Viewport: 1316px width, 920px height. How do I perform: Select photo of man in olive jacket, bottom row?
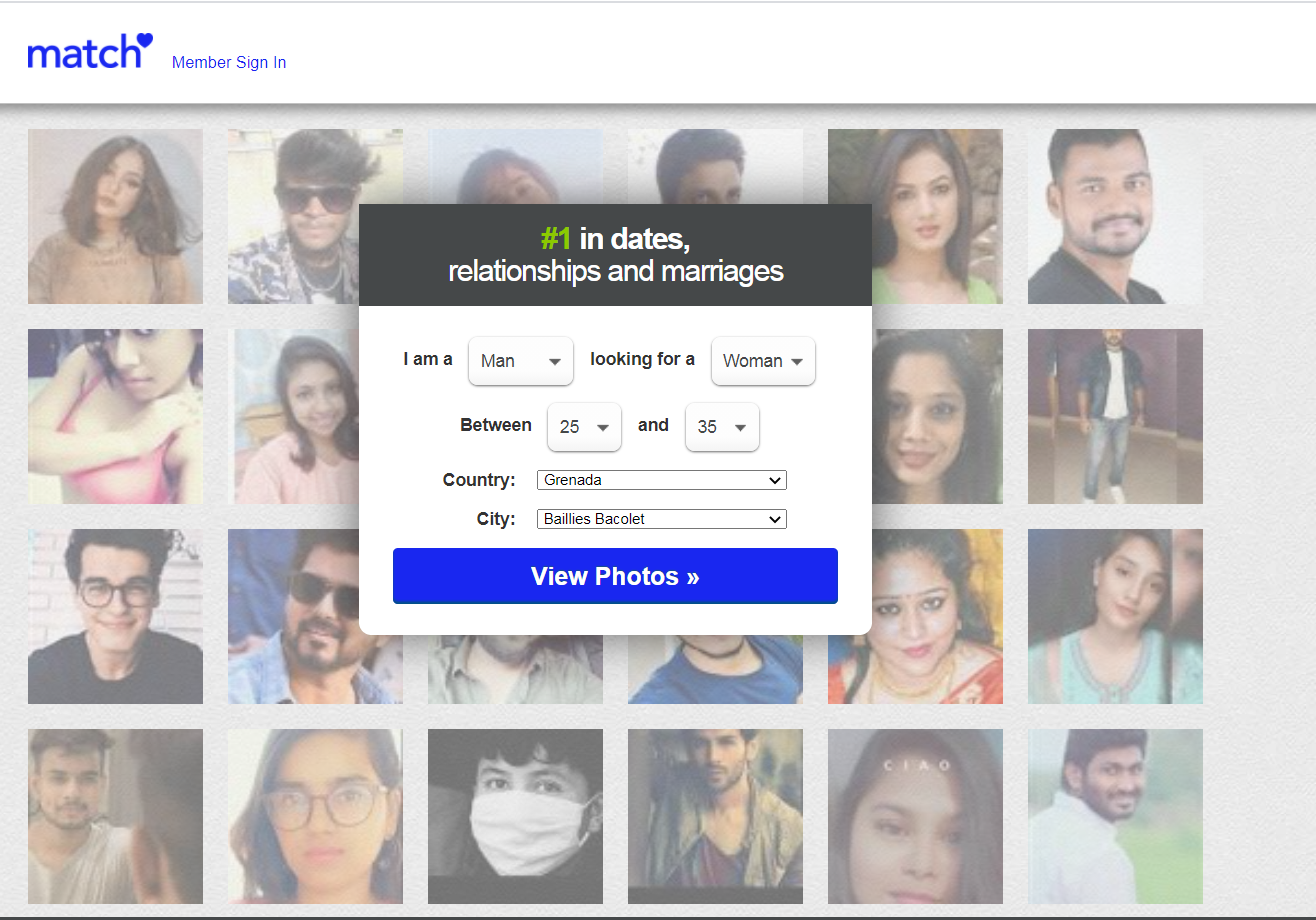pos(715,816)
